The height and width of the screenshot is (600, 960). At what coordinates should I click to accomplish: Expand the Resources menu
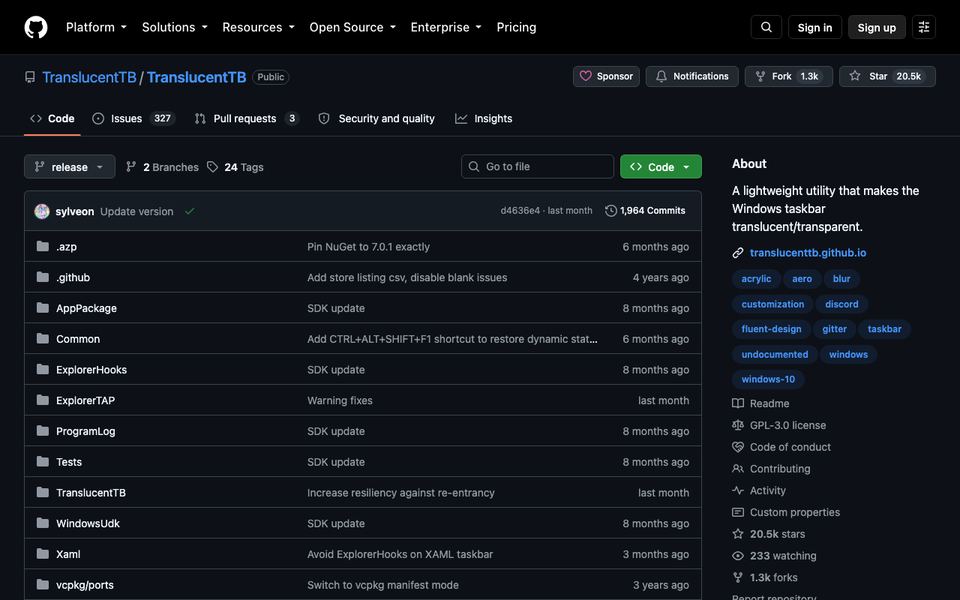258,27
